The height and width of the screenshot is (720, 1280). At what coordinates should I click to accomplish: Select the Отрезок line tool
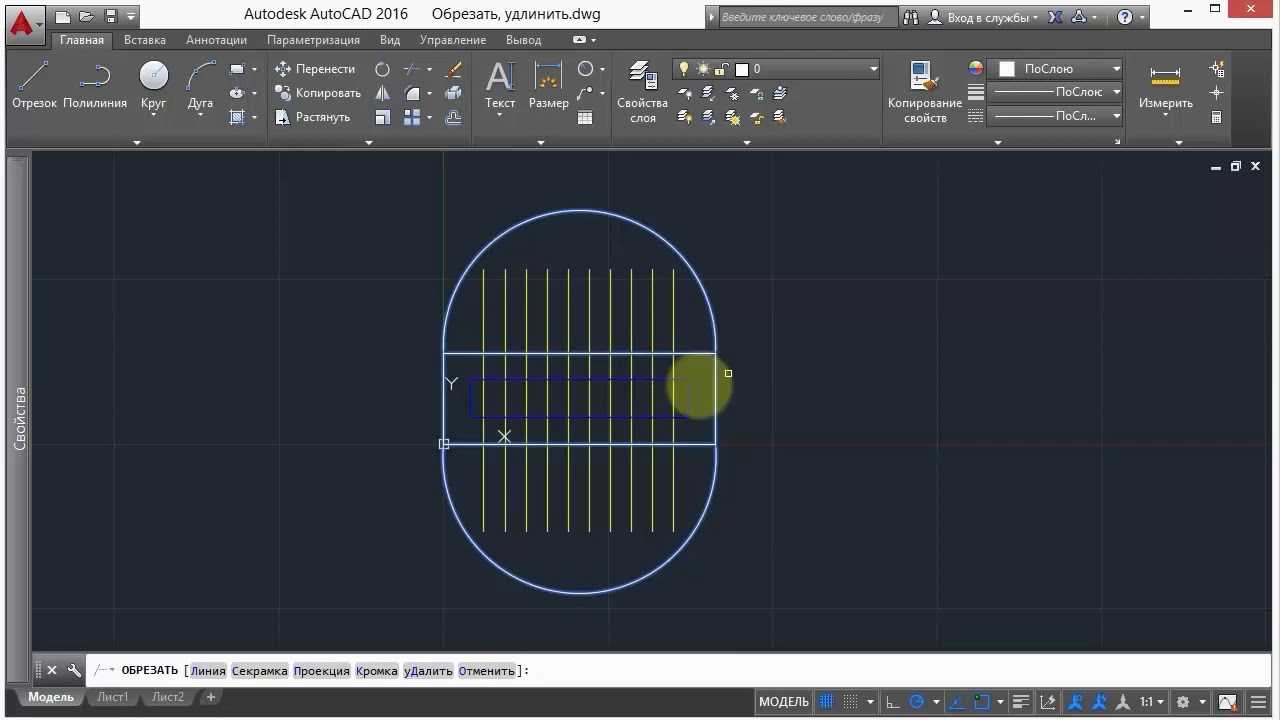pos(34,86)
